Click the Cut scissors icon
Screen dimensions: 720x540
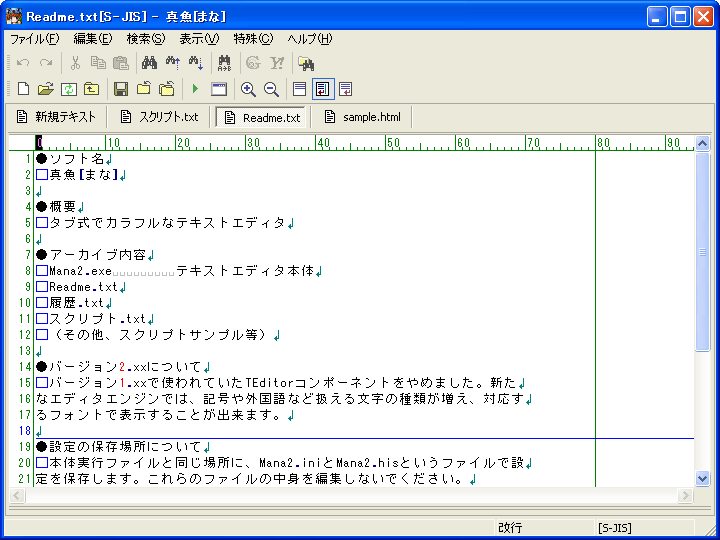click(75, 63)
